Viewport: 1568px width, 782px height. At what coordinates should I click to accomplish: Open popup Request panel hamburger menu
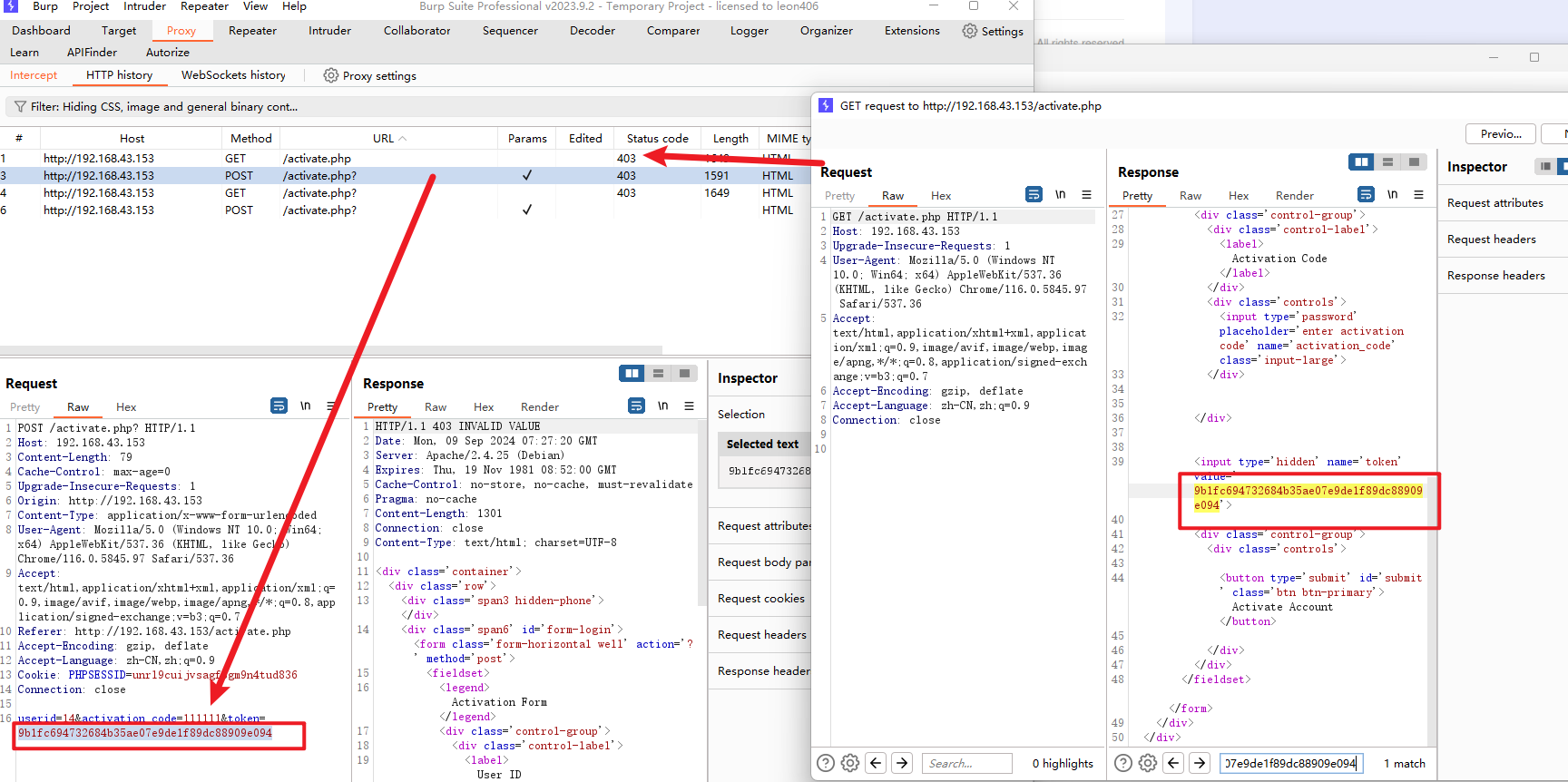tap(1086, 194)
